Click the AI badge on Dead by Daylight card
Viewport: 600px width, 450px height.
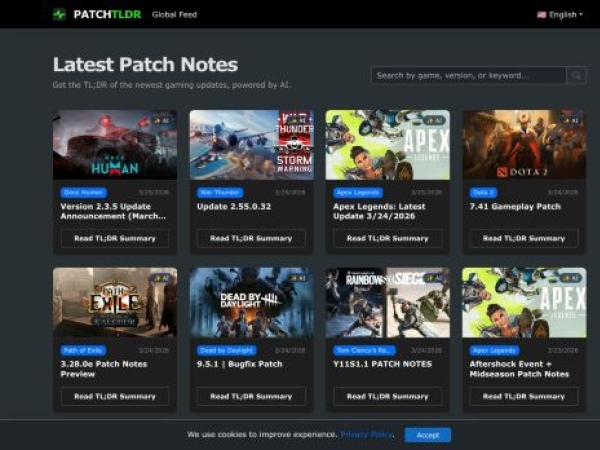pyautogui.click(x=298, y=278)
